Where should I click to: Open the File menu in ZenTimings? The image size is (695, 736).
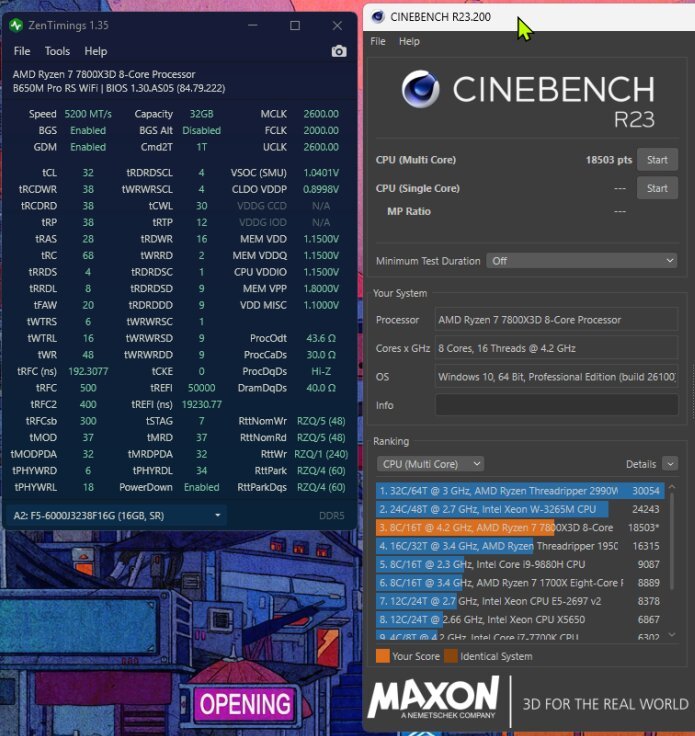click(x=22, y=51)
